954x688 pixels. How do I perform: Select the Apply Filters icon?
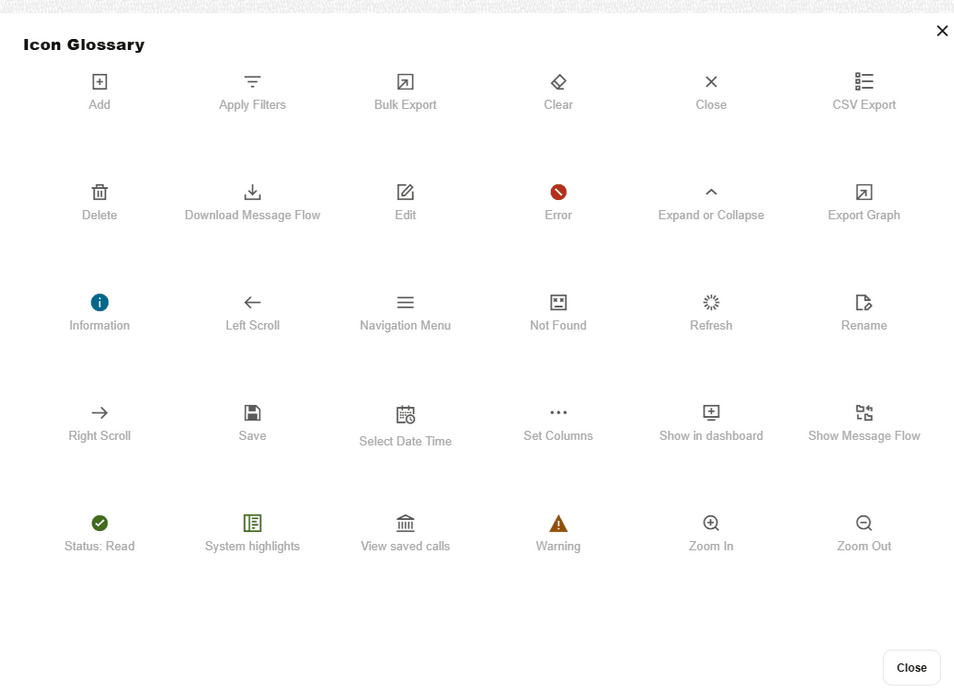point(252,81)
